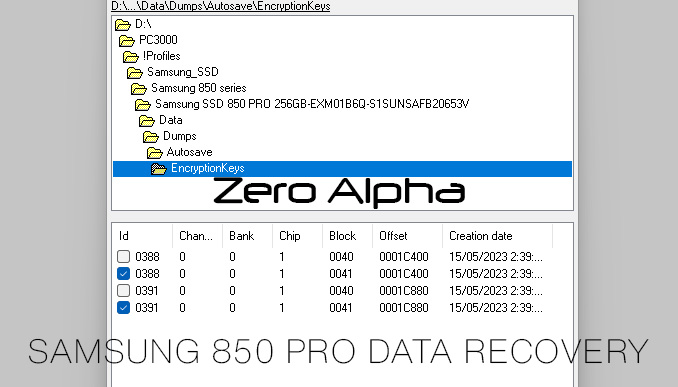Click the !Profiles folder icon
The image size is (678, 387).
pyautogui.click(x=131, y=57)
